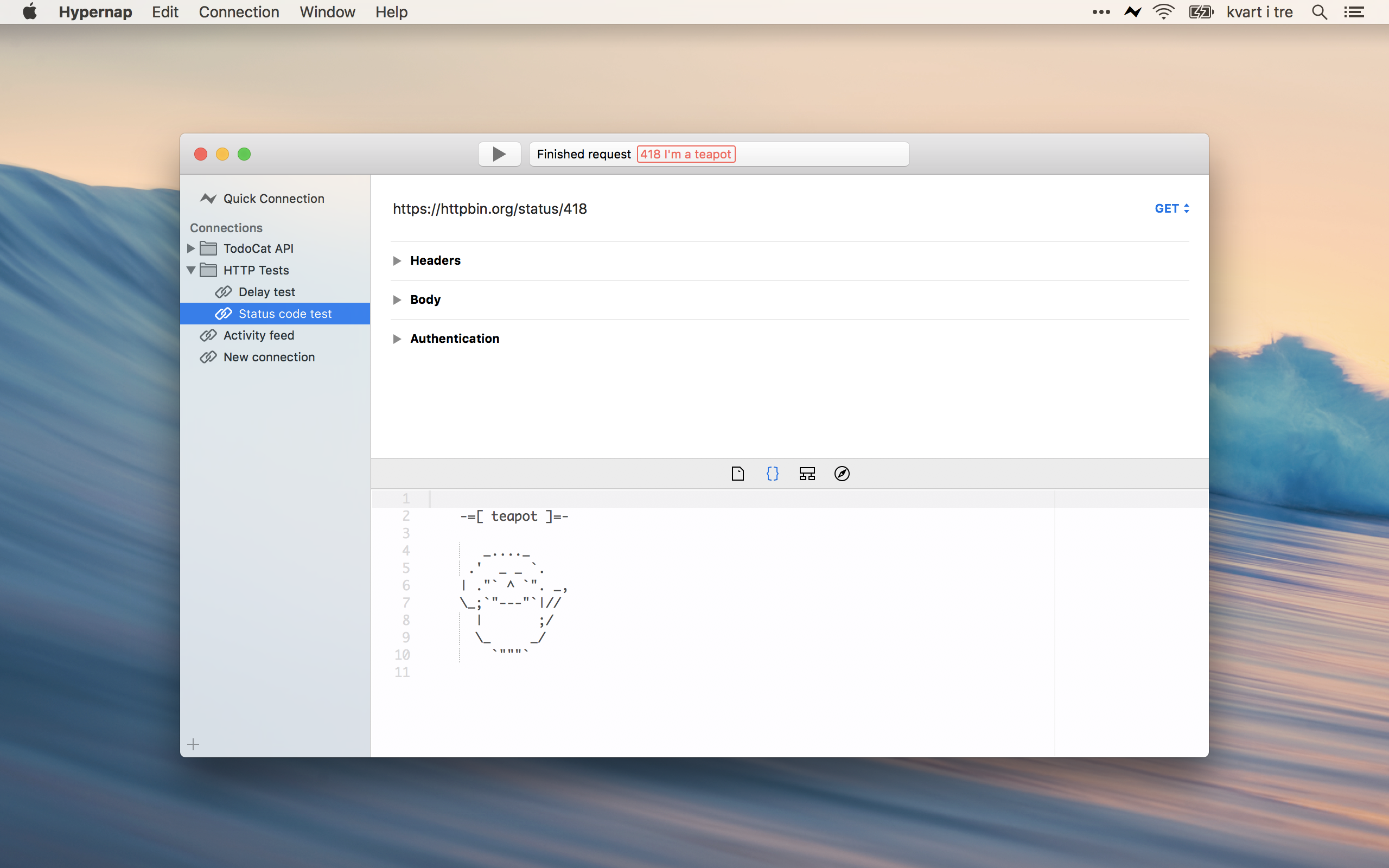Switch to raw document response view
1389x868 pixels.
[x=737, y=474]
